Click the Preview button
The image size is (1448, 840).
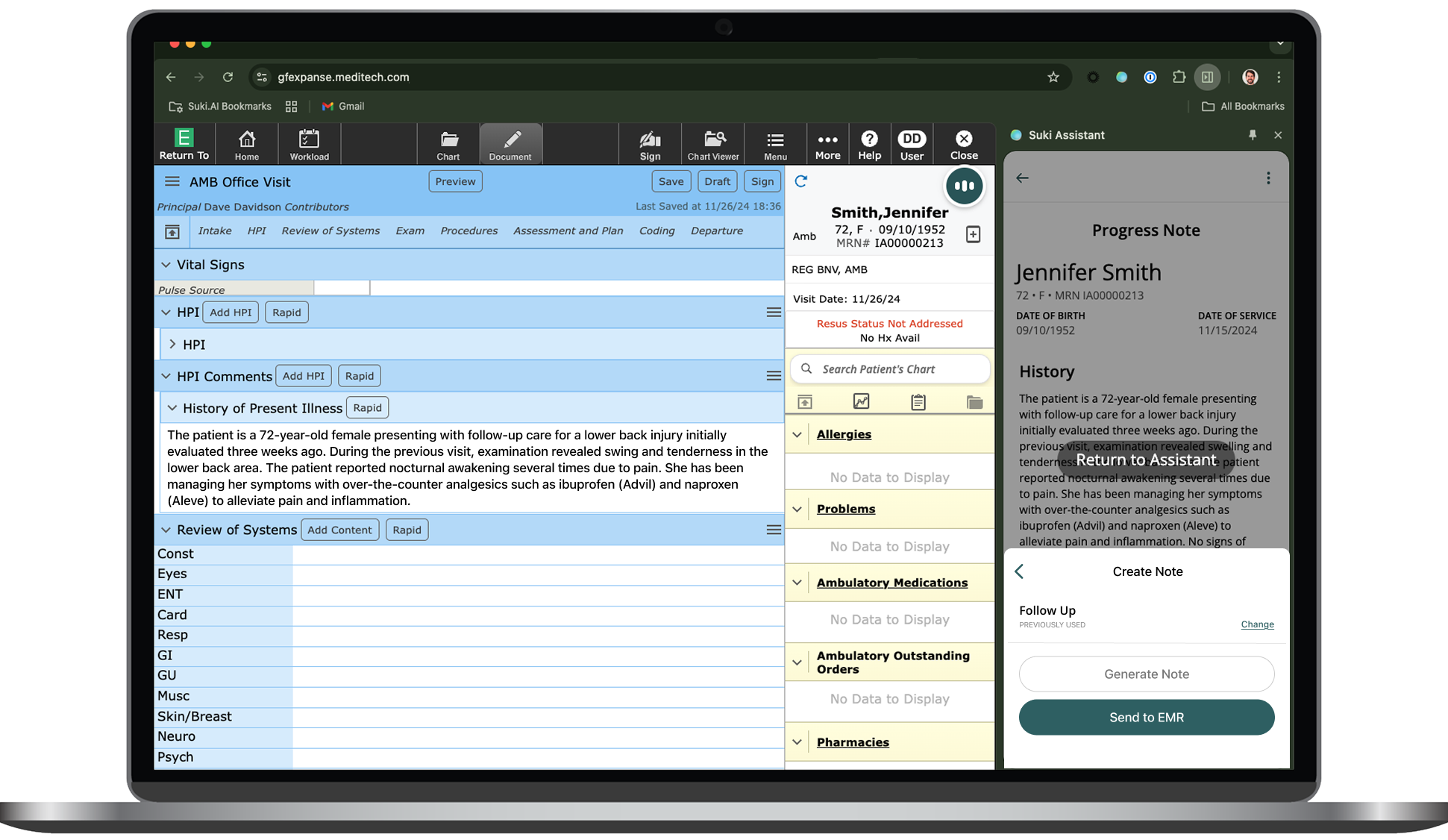[455, 181]
